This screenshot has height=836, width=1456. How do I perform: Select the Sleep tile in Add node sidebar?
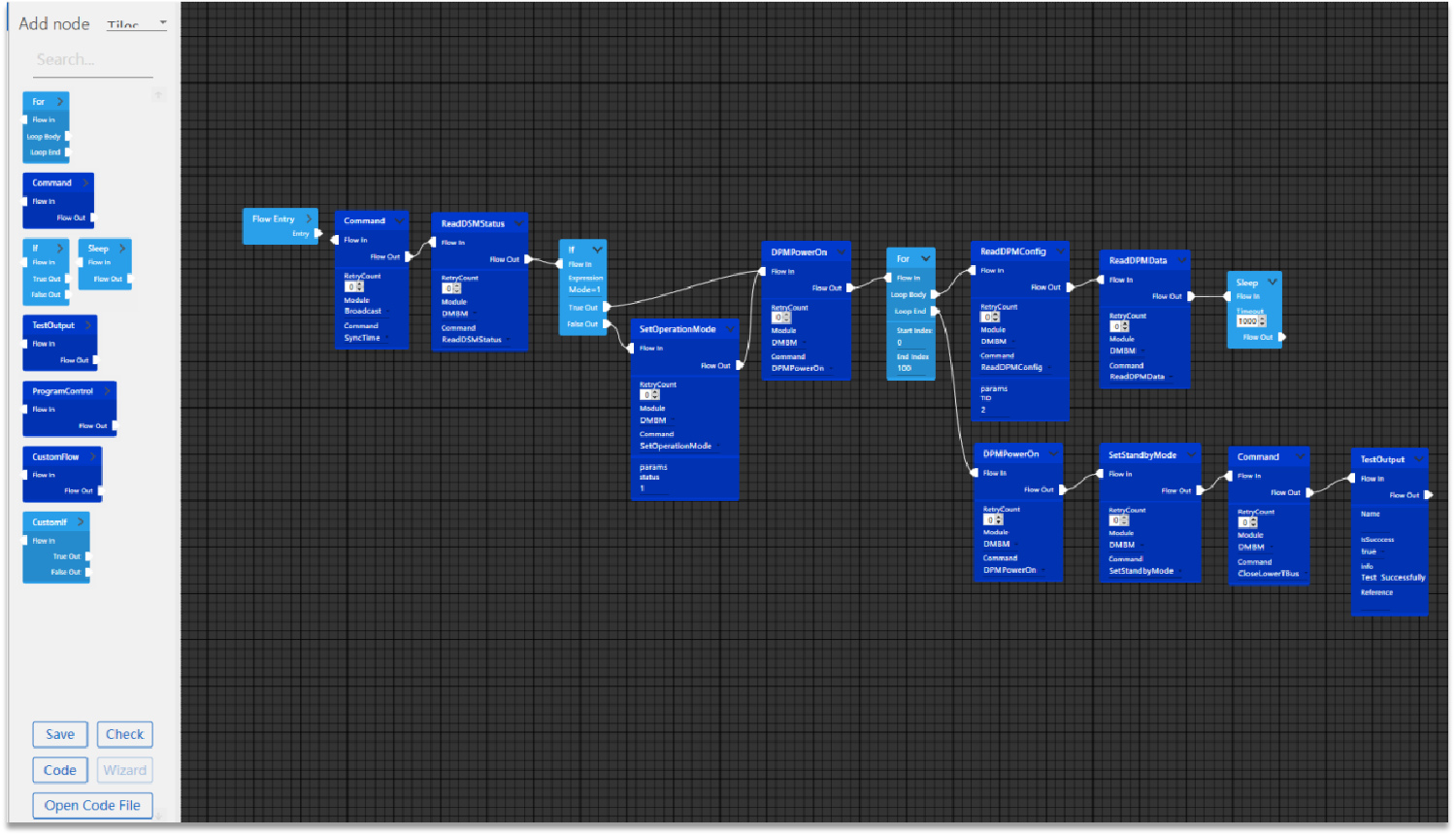tap(104, 264)
